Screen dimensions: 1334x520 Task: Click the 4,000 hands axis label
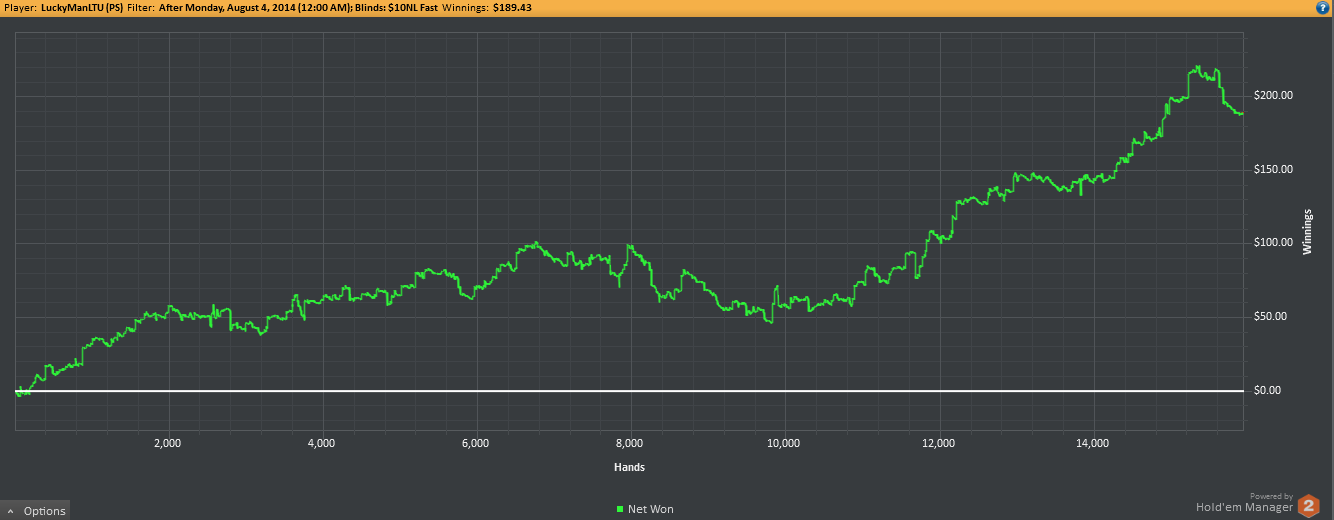point(321,442)
